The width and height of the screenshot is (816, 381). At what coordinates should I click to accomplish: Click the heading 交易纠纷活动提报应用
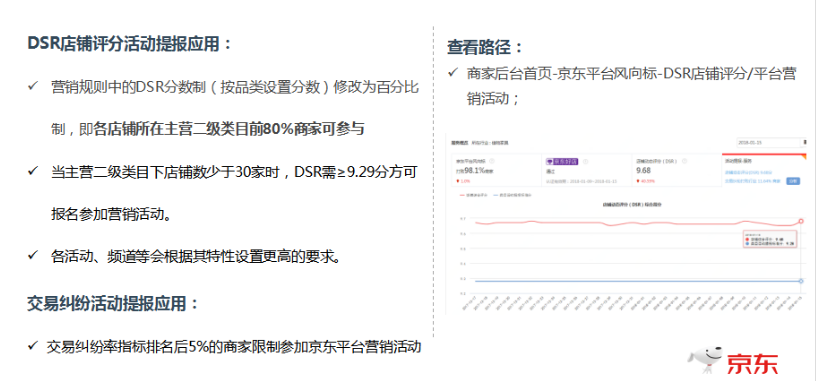[x=113, y=304]
